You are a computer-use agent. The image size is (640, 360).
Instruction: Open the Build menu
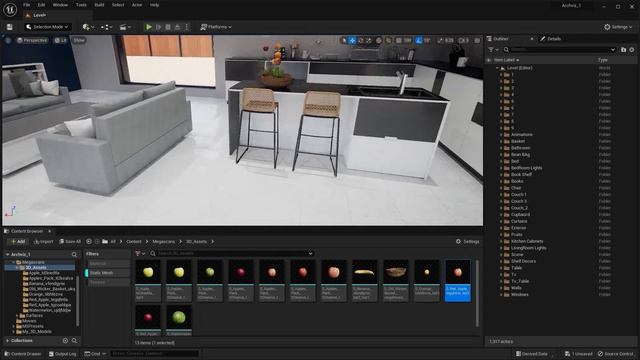tap(99, 5)
